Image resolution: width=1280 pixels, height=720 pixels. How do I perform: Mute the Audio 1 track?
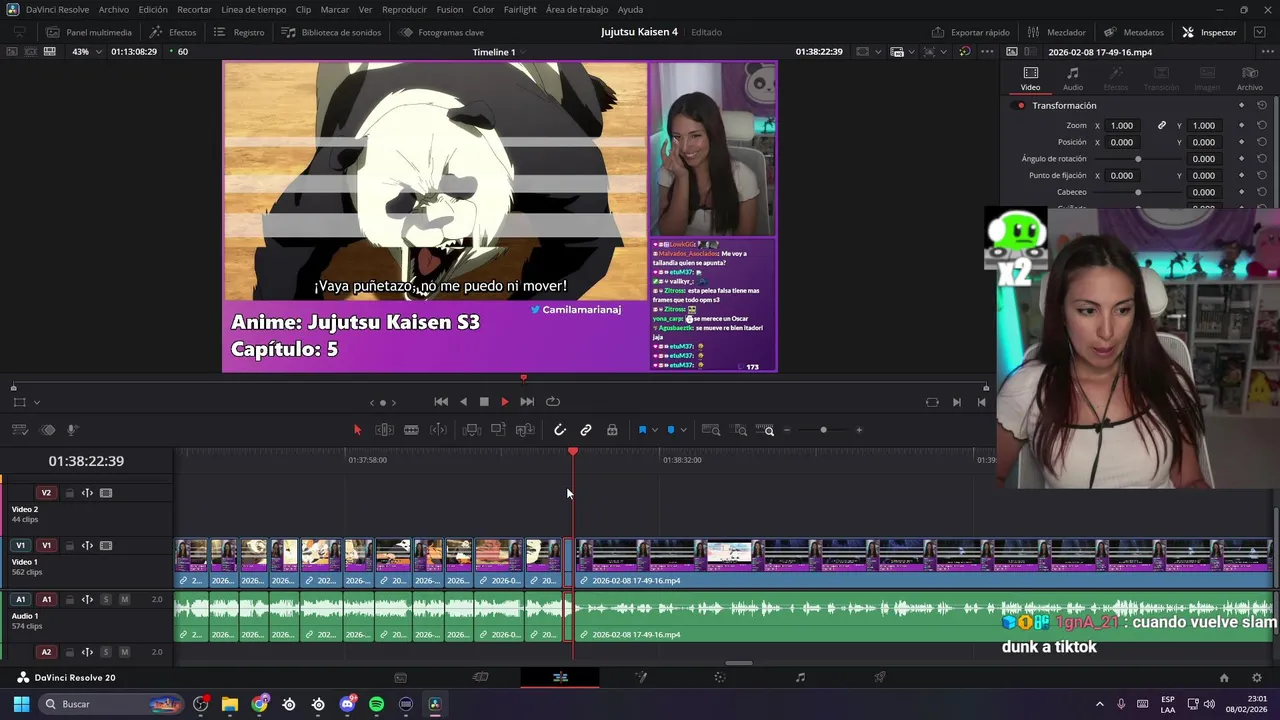[x=124, y=600]
